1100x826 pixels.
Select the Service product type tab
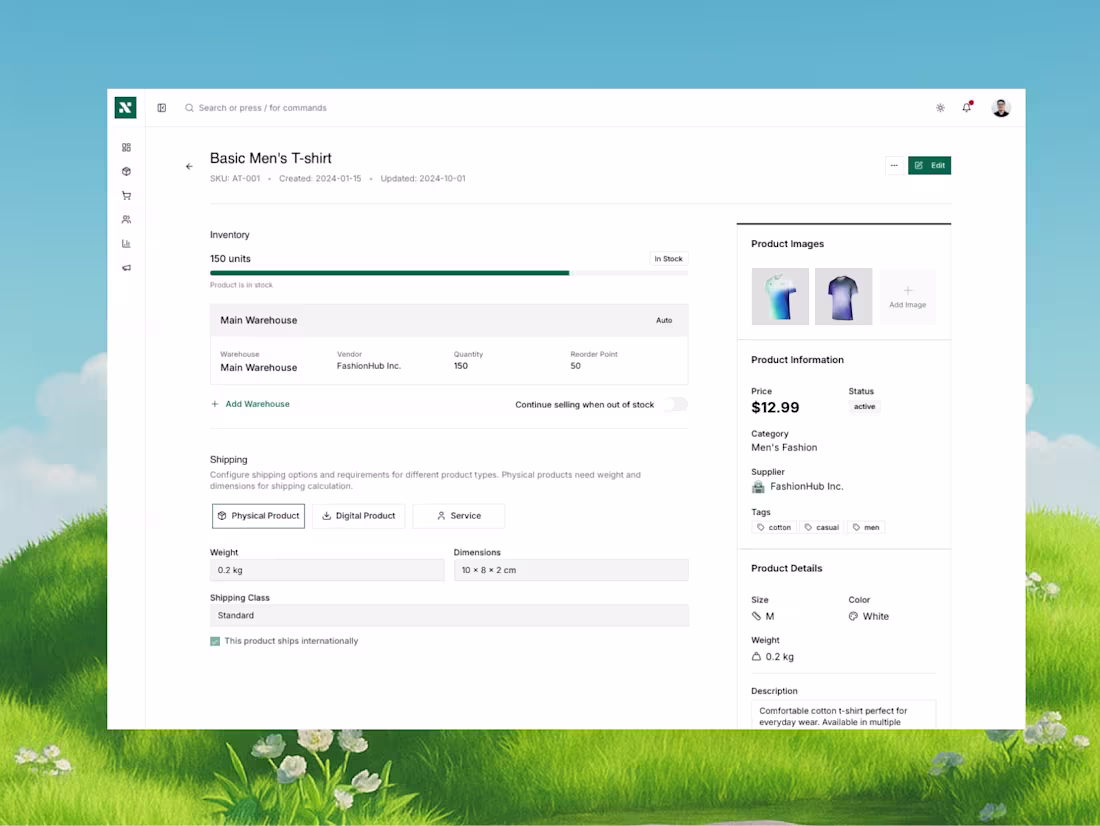(458, 516)
